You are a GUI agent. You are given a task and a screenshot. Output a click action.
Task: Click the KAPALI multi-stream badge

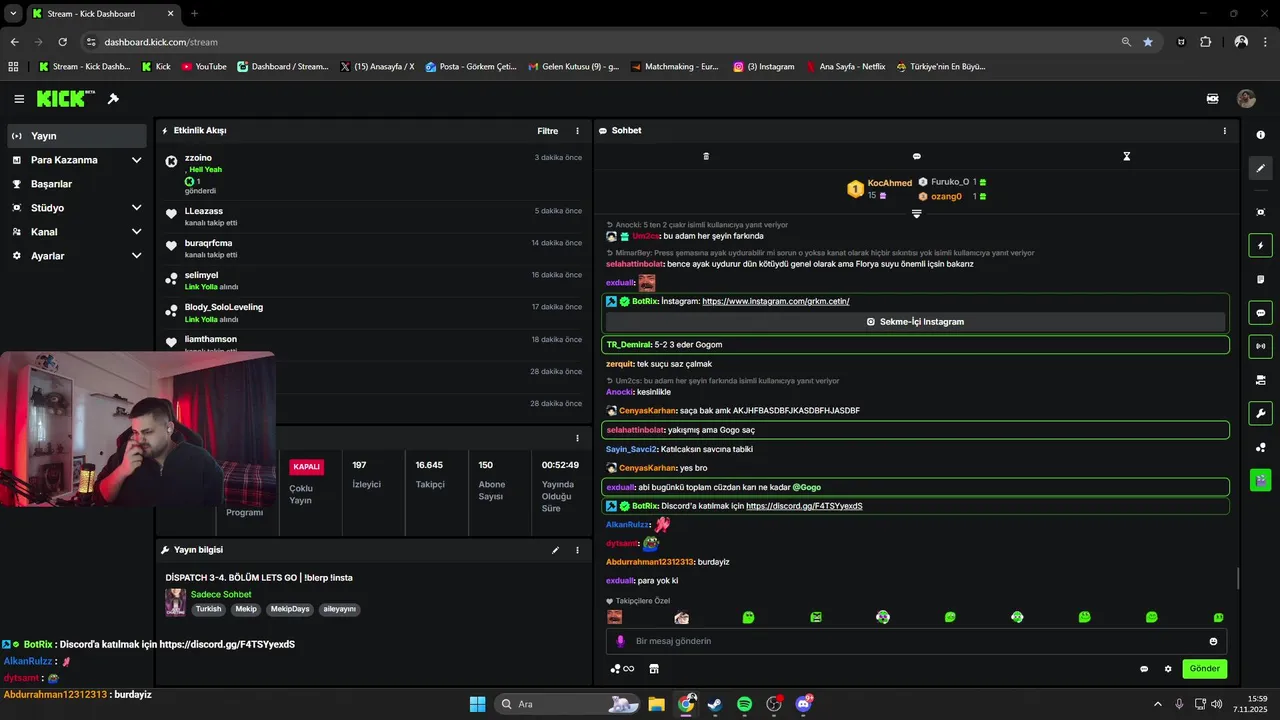pos(306,467)
